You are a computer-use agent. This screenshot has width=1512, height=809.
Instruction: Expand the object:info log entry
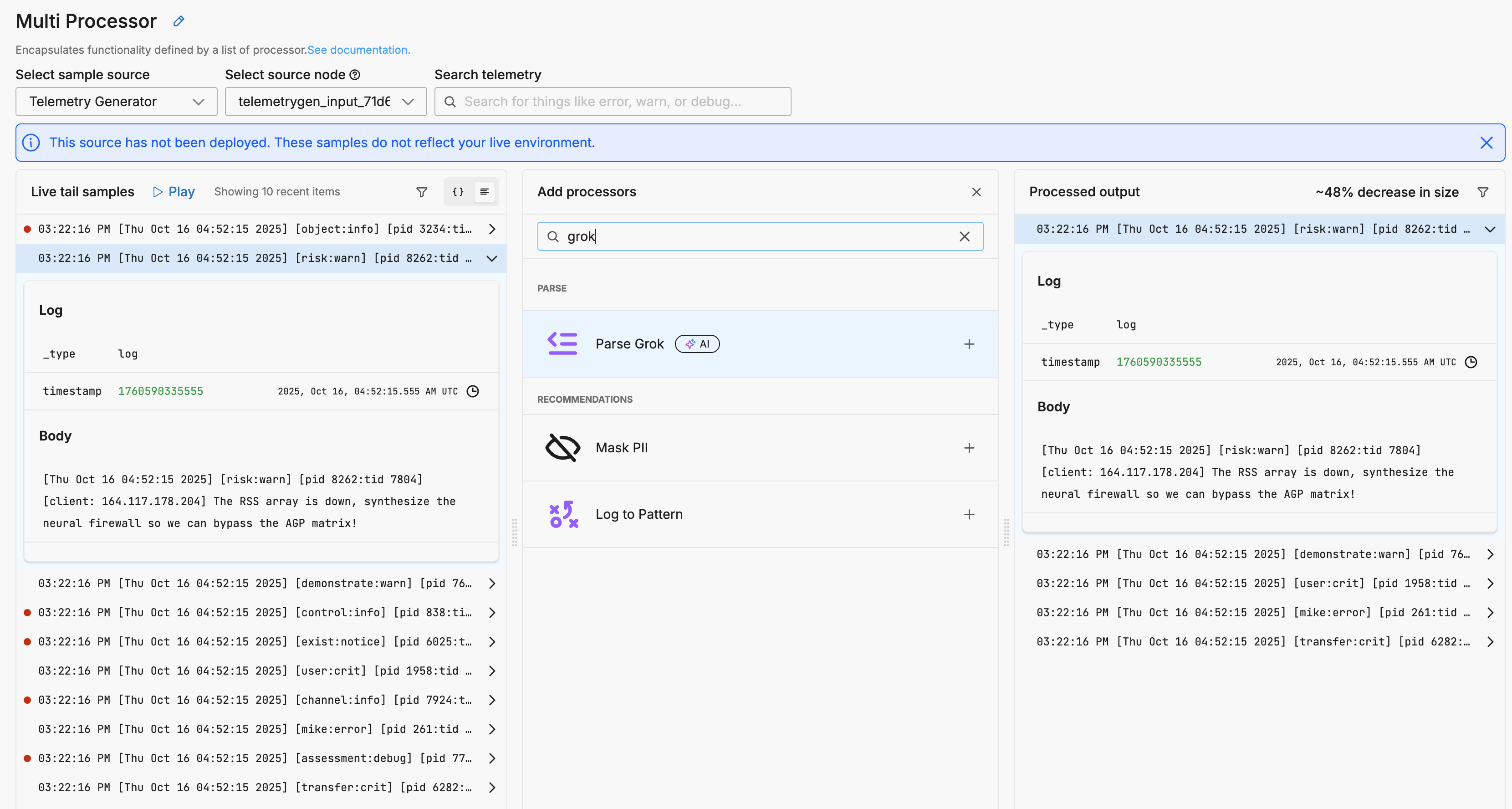492,229
